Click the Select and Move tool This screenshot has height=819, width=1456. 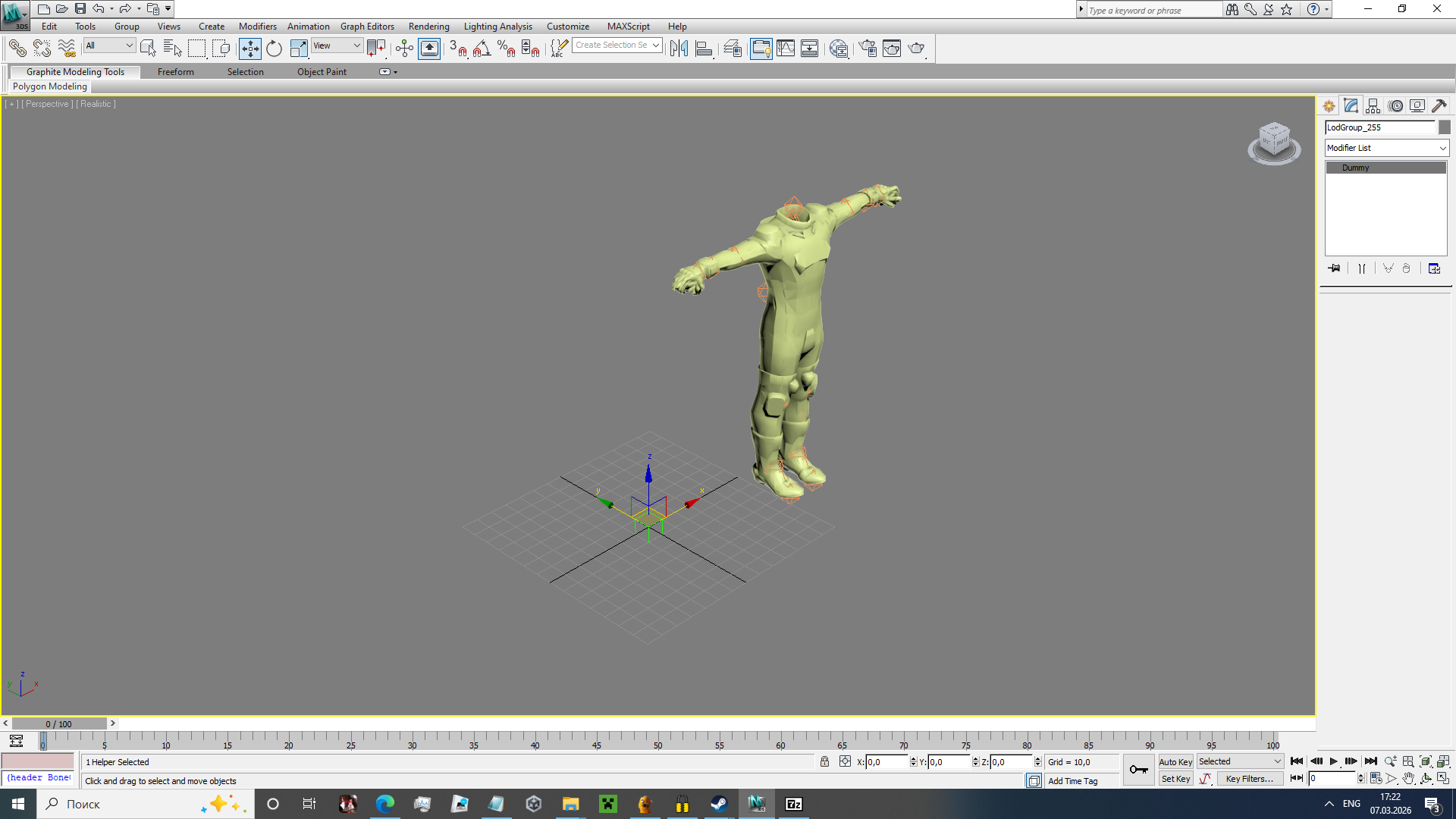click(249, 49)
